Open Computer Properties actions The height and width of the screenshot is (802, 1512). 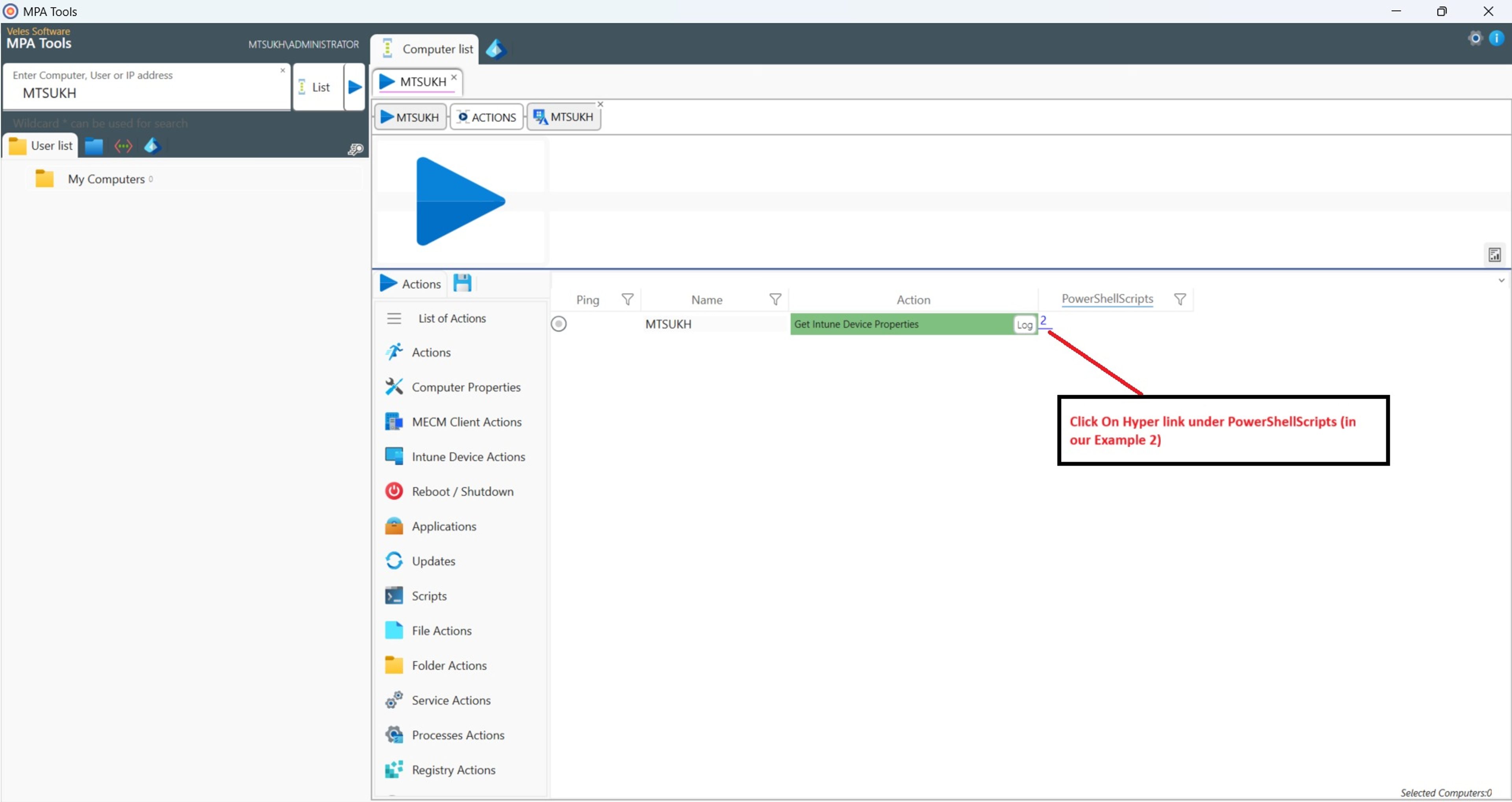click(452, 387)
